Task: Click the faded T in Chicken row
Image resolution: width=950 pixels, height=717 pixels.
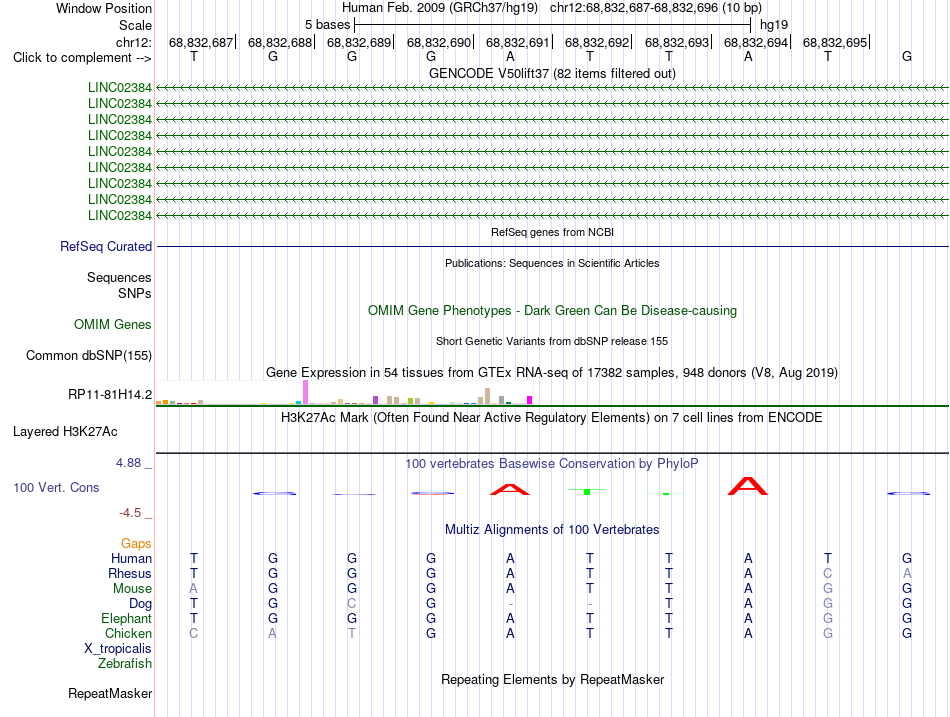Action: click(352, 633)
